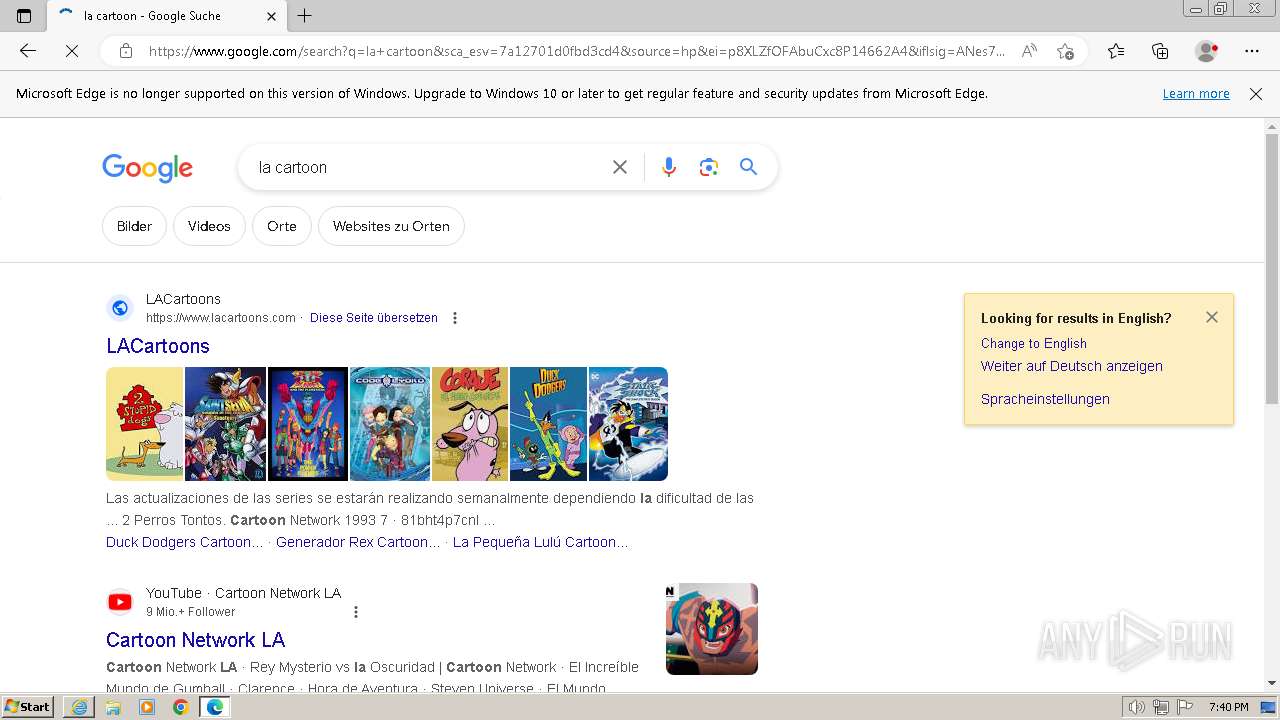Image resolution: width=1280 pixels, height=720 pixels.
Task: Open volume control in system tray
Action: 1137,707
